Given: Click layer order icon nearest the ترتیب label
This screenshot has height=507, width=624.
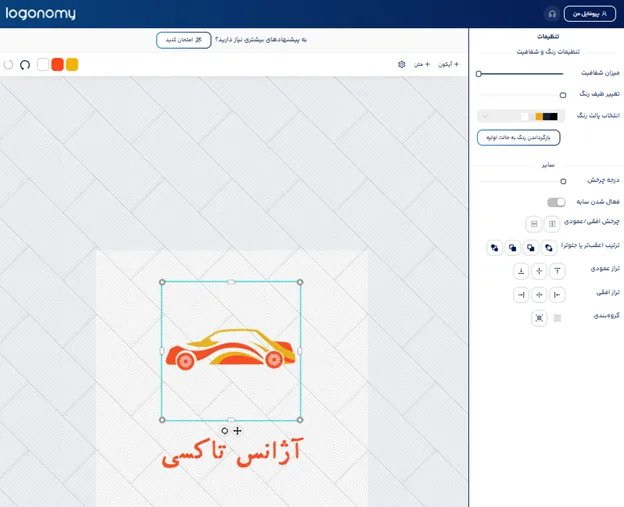Looking at the screenshot, I should pos(549,248).
